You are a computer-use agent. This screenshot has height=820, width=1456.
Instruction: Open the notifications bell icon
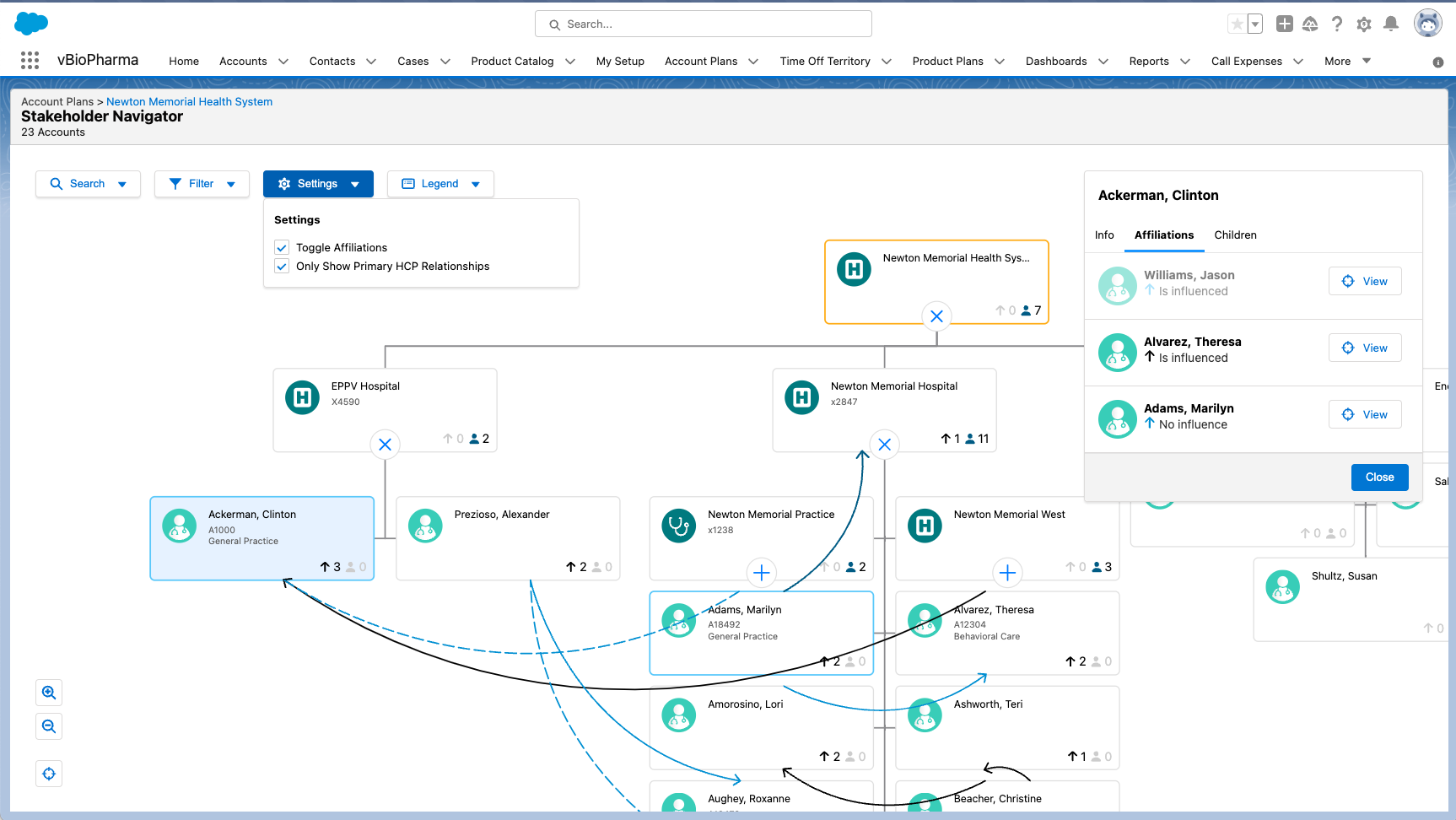point(1391,24)
